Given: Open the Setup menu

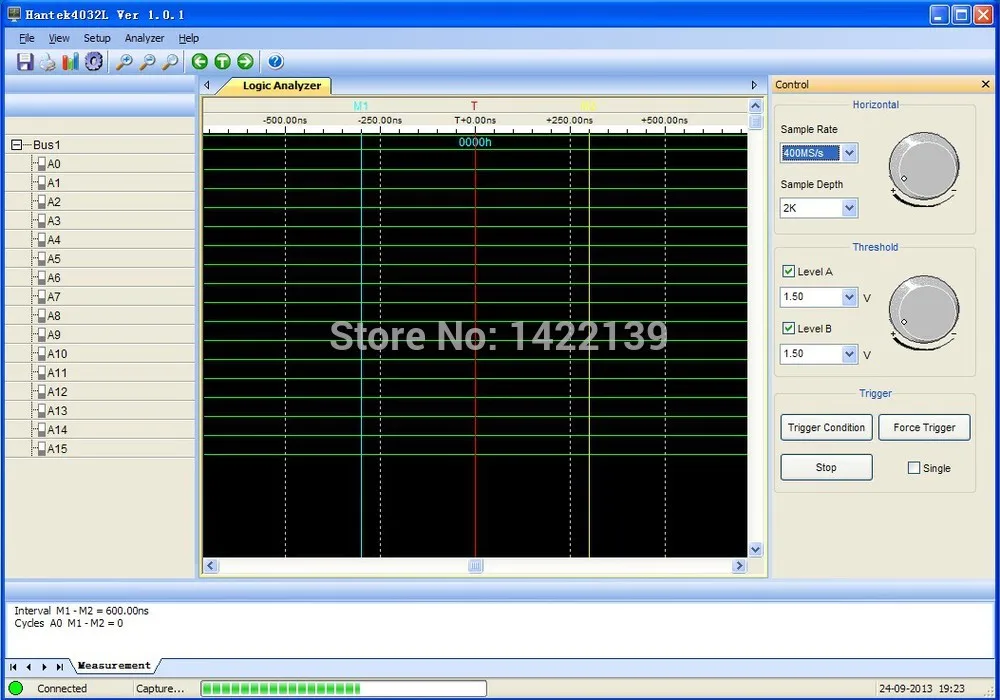Looking at the screenshot, I should pyautogui.click(x=97, y=38).
